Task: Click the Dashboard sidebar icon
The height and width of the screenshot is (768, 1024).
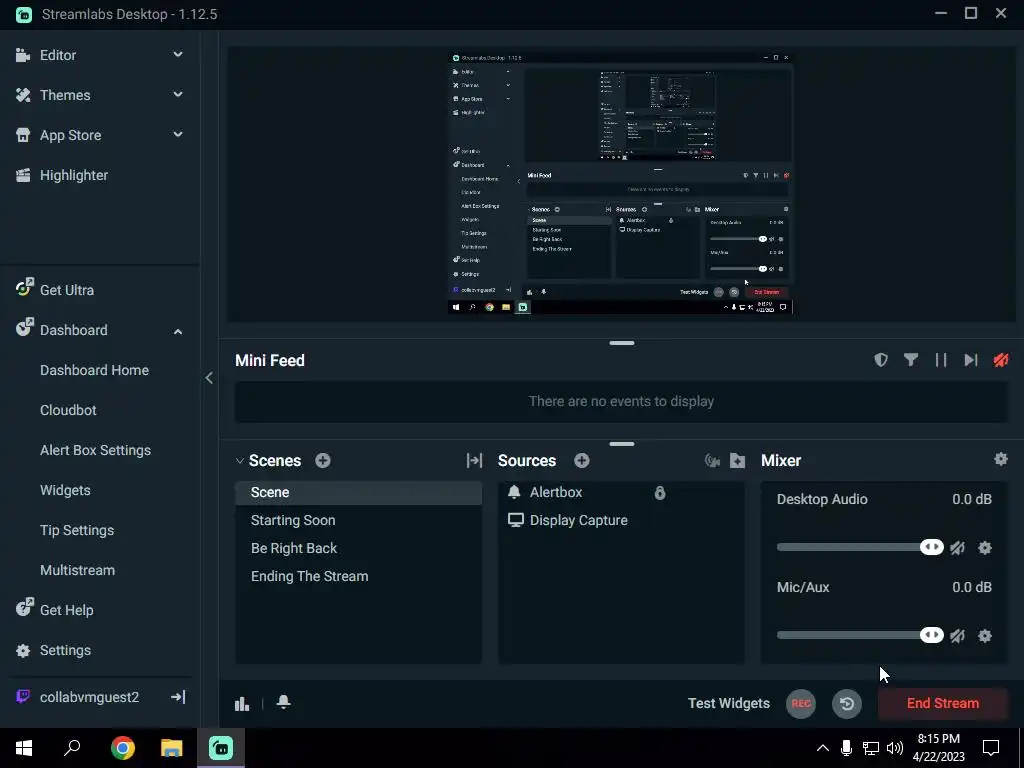Action: click(24, 327)
